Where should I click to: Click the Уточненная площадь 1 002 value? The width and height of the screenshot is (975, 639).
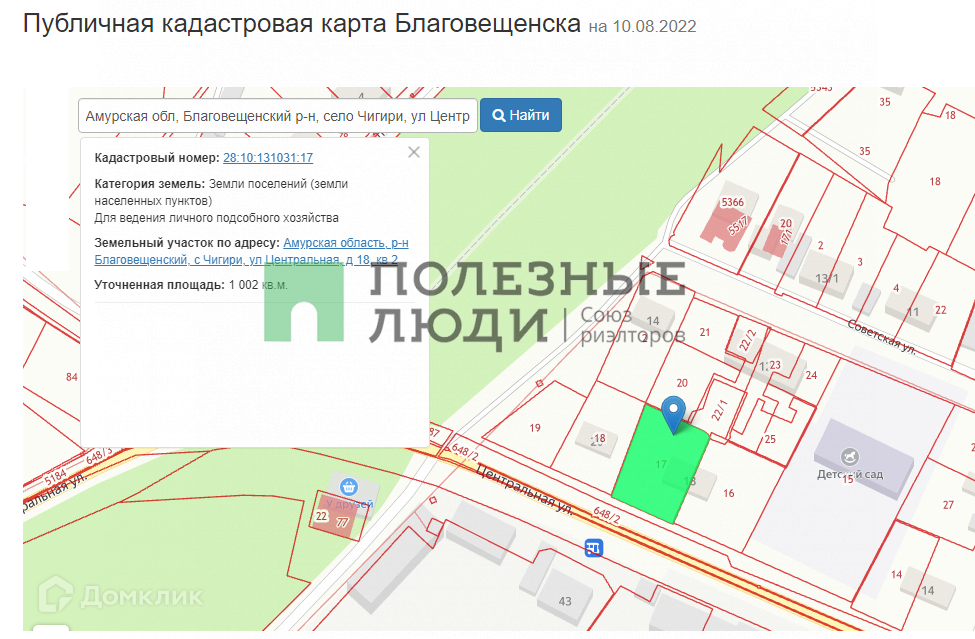pyautogui.click(x=258, y=285)
